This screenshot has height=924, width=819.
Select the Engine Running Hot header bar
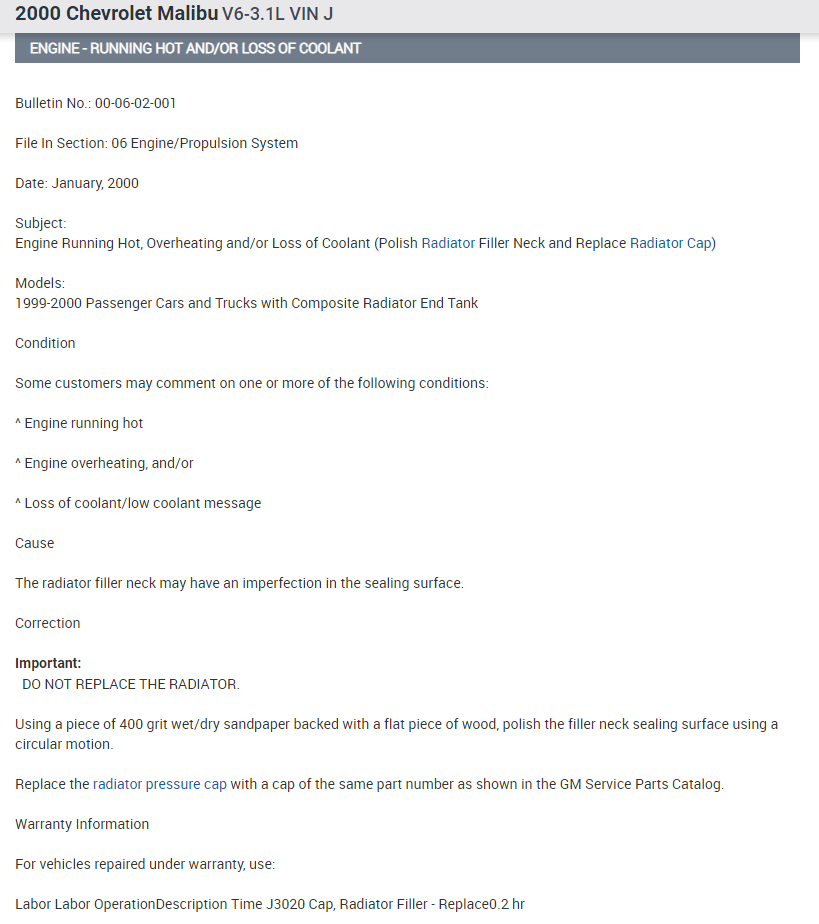pyautogui.click(x=407, y=48)
